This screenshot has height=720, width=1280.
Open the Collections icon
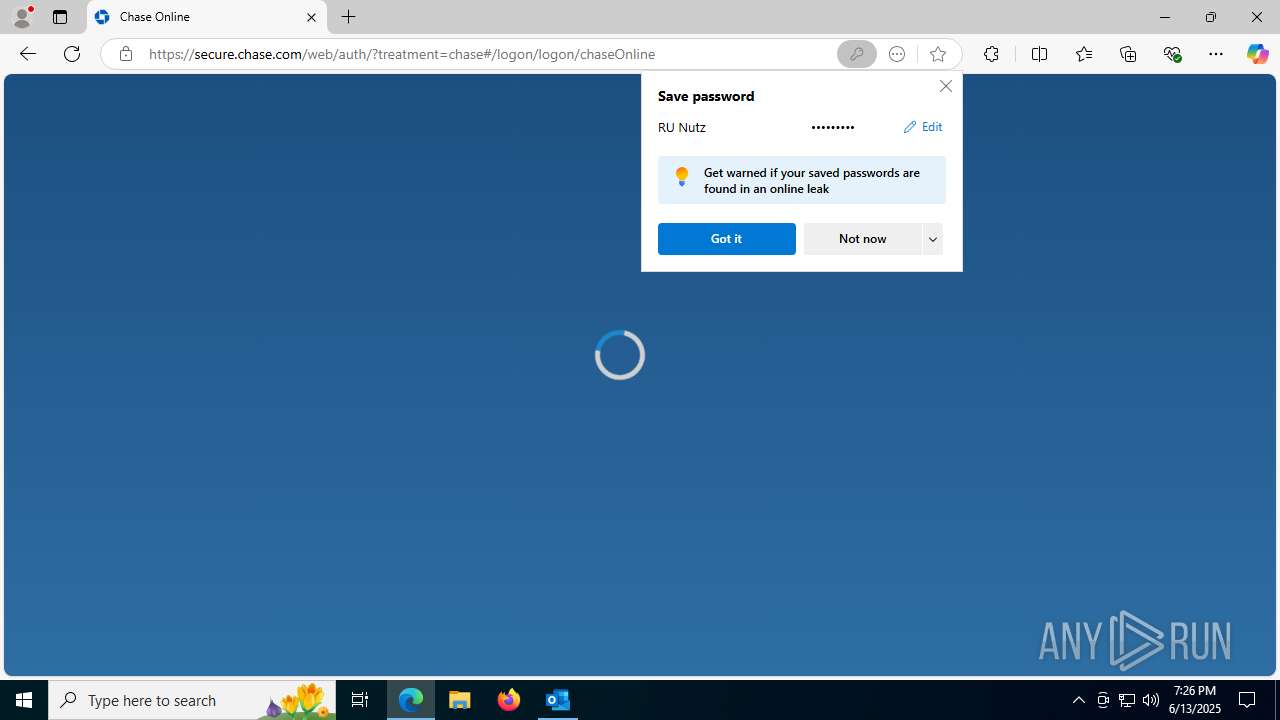tap(1128, 54)
